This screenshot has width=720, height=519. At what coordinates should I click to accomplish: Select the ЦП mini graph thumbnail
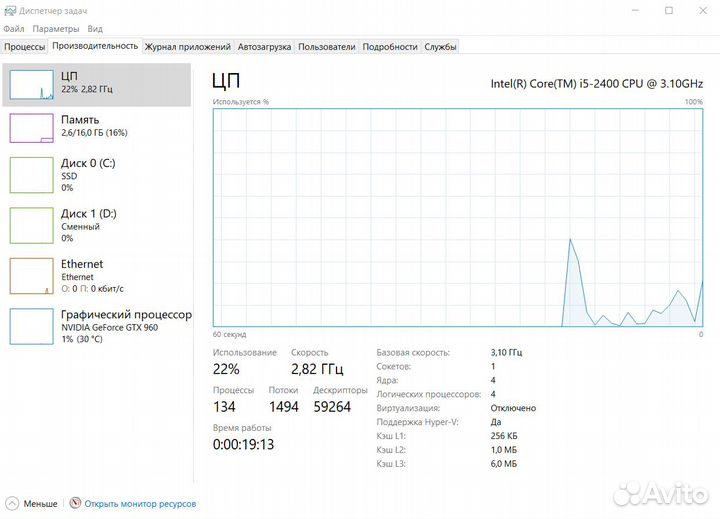coord(32,85)
